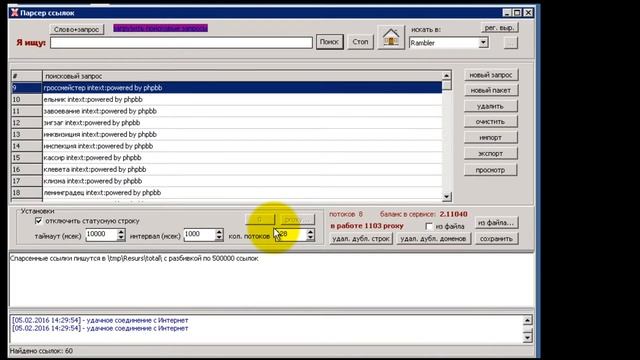Click the 'новый запрос' button
Viewport: 640px width, 360px height.
point(491,75)
